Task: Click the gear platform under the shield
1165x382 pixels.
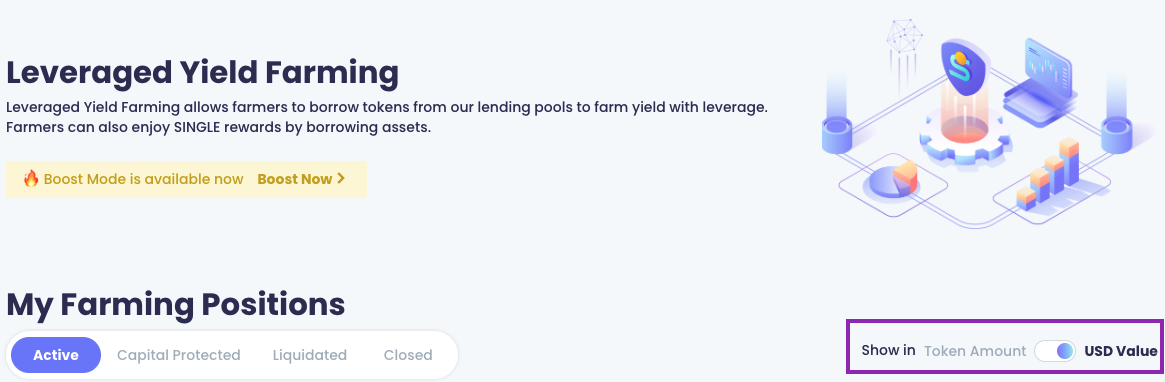Action: 962,137
